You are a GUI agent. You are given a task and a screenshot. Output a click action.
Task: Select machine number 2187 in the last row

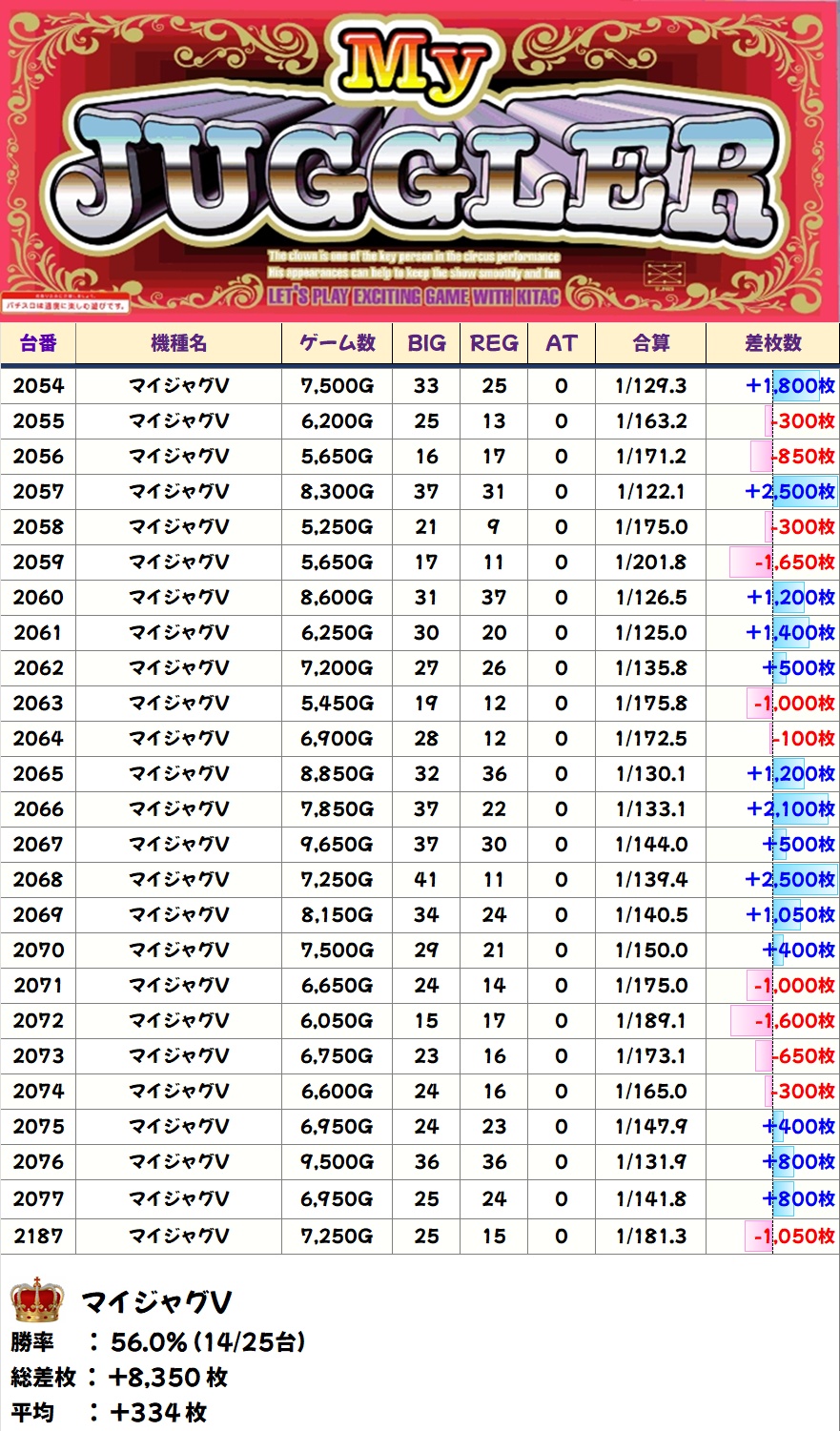(38, 1237)
